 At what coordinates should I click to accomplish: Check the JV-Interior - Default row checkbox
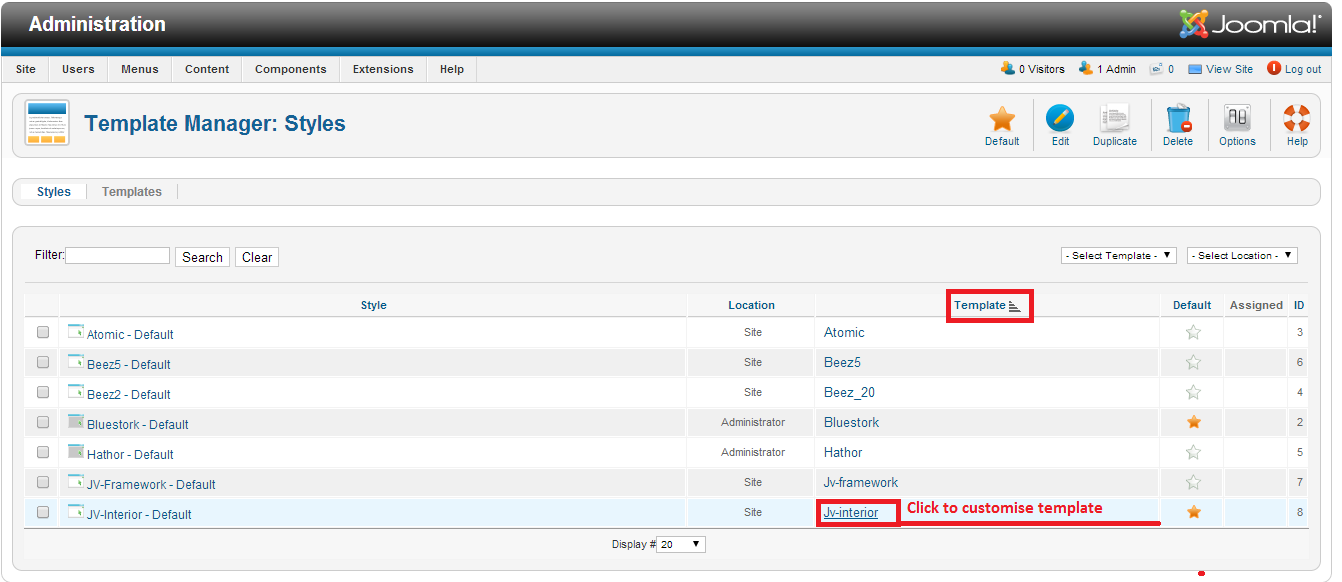[x=43, y=512]
